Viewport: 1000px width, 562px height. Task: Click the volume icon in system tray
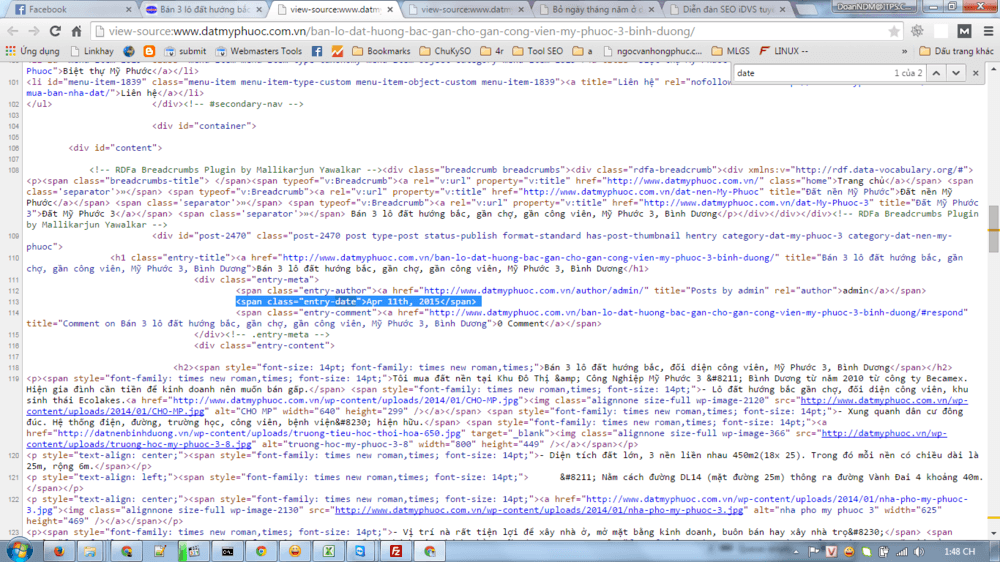[x=919, y=552]
